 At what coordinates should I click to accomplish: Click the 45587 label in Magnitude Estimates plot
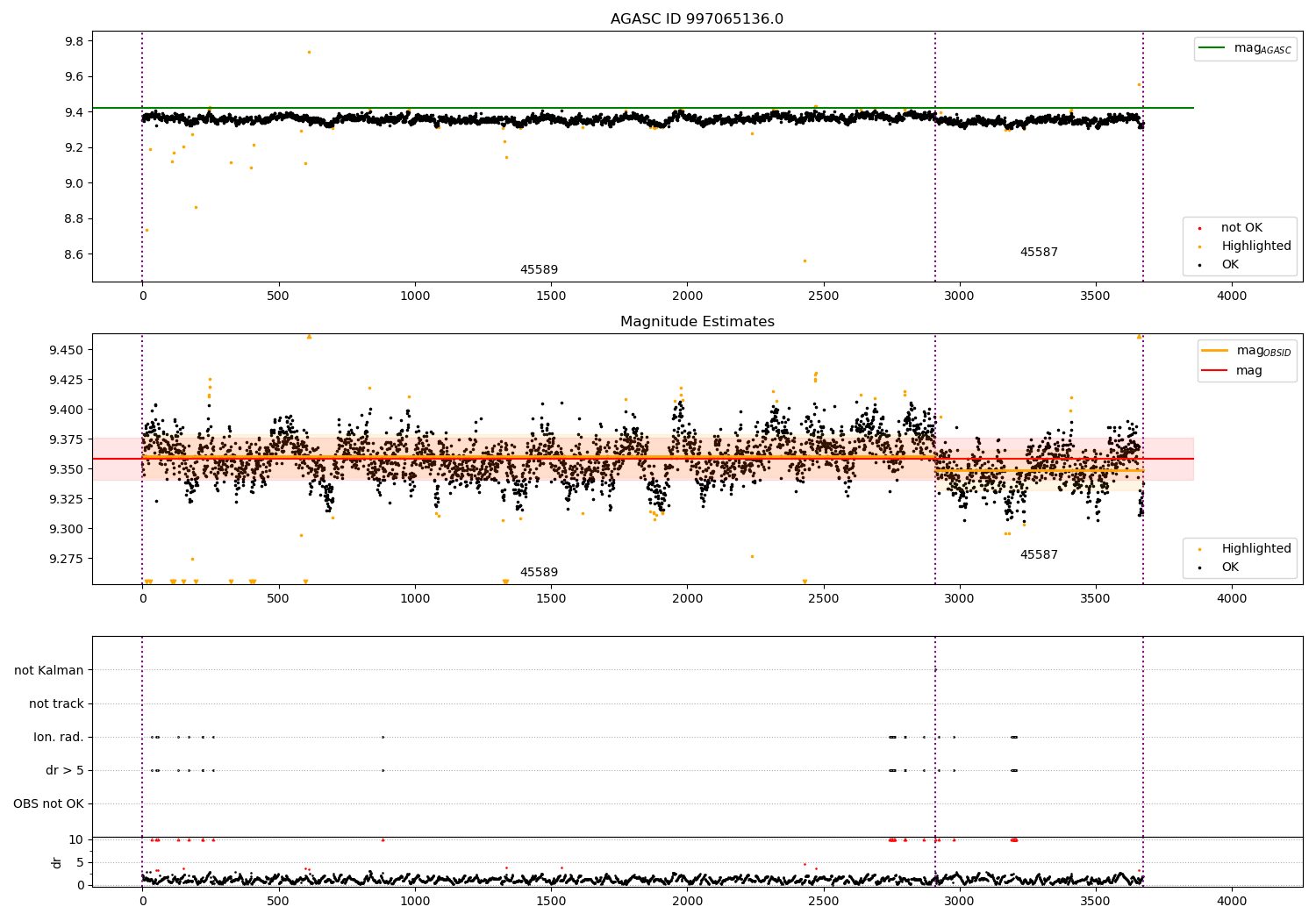(1039, 554)
